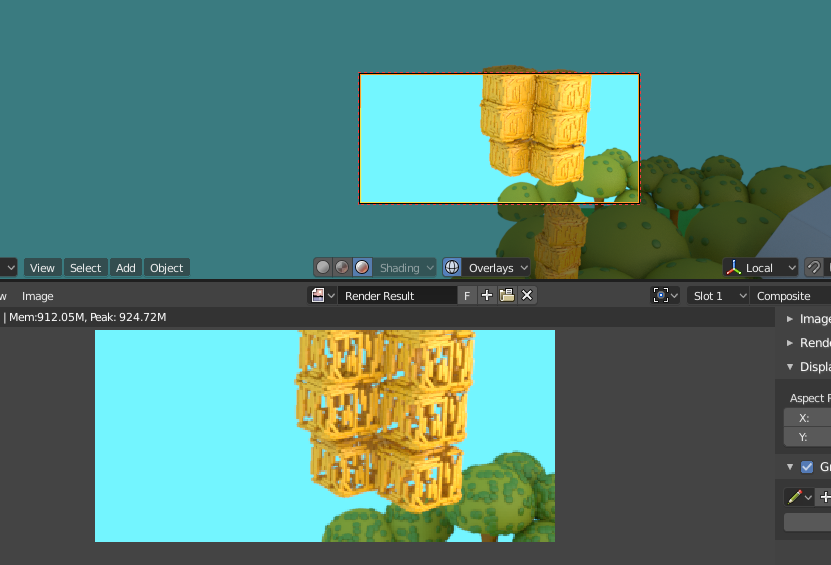831x565 pixels.
Task: Open the Add menu
Action: click(126, 268)
